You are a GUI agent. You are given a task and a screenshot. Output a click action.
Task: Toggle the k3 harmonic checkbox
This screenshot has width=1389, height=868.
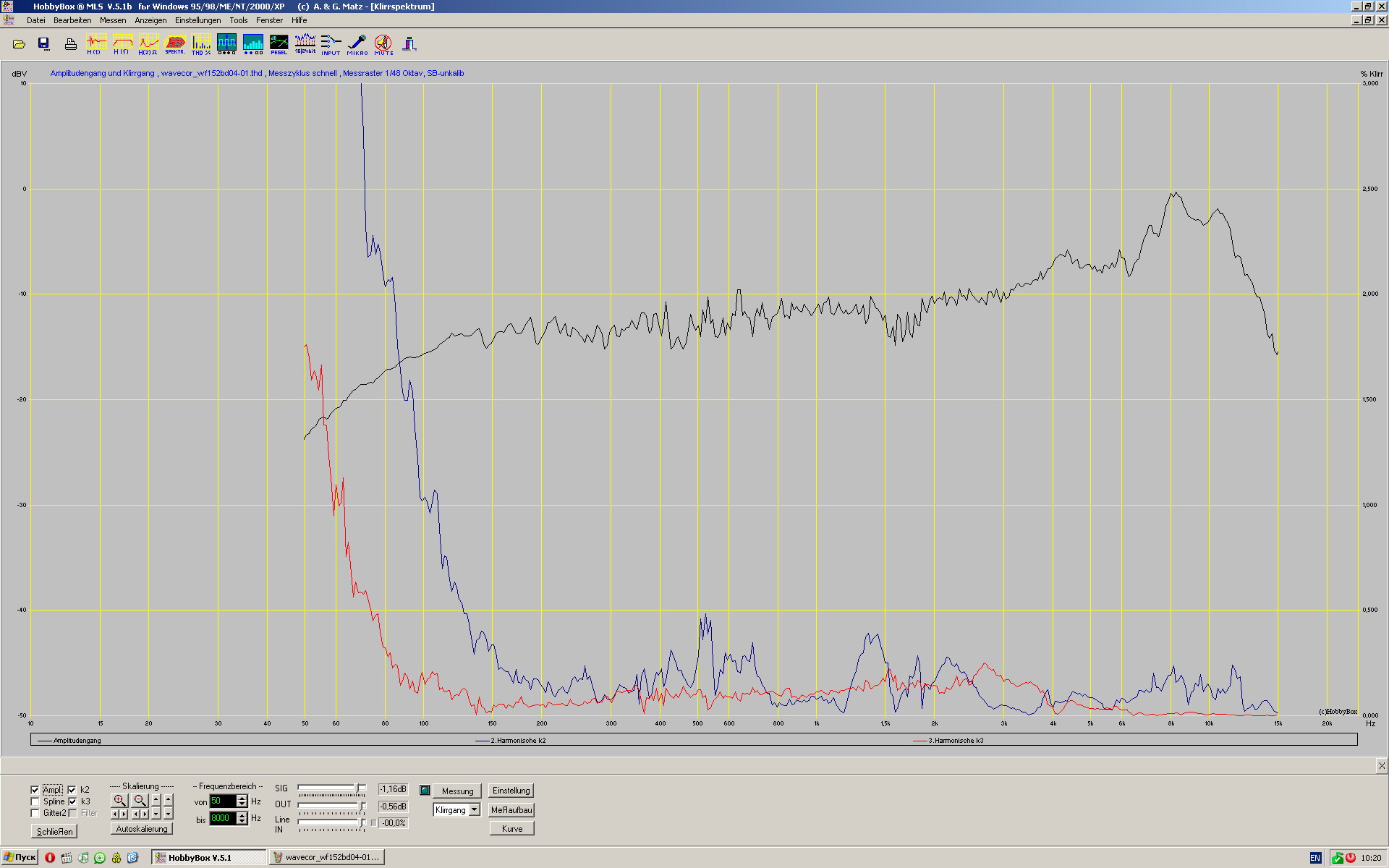pyautogui.click(x=72, y=801)
